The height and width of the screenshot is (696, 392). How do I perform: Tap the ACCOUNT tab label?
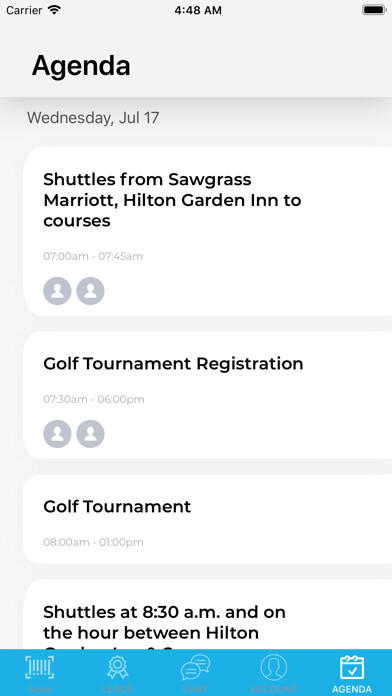point(273,689)
